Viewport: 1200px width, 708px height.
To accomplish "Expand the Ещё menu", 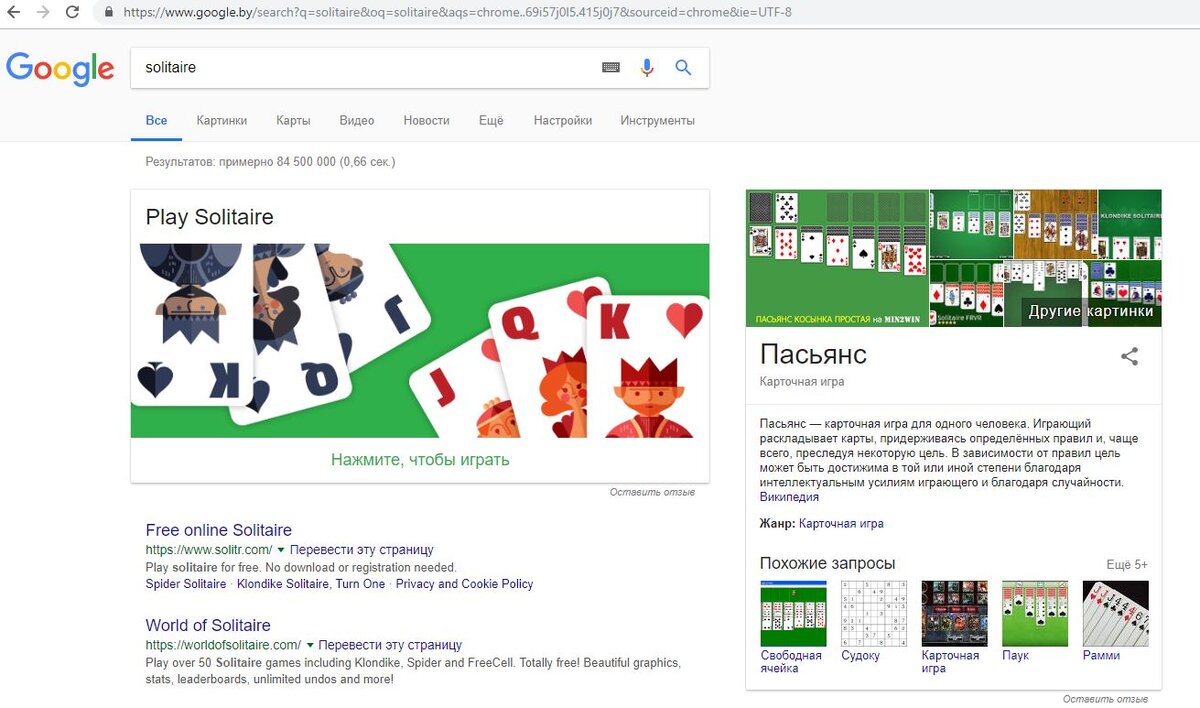I will point(491,120).
